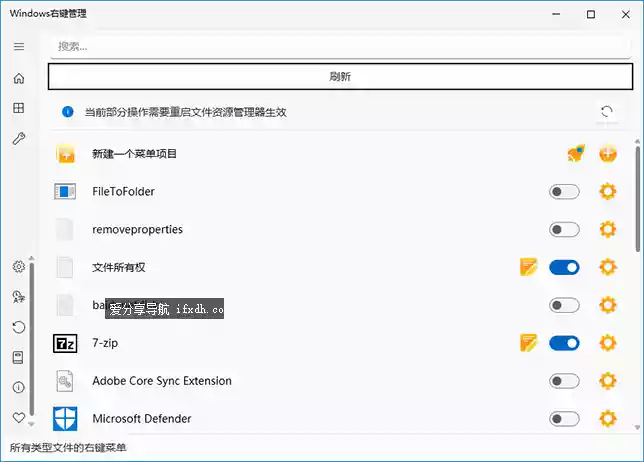The image size is (644, 462).
Task: Enable the Adobe Core Sync Extension toggle
Action: 564,381
